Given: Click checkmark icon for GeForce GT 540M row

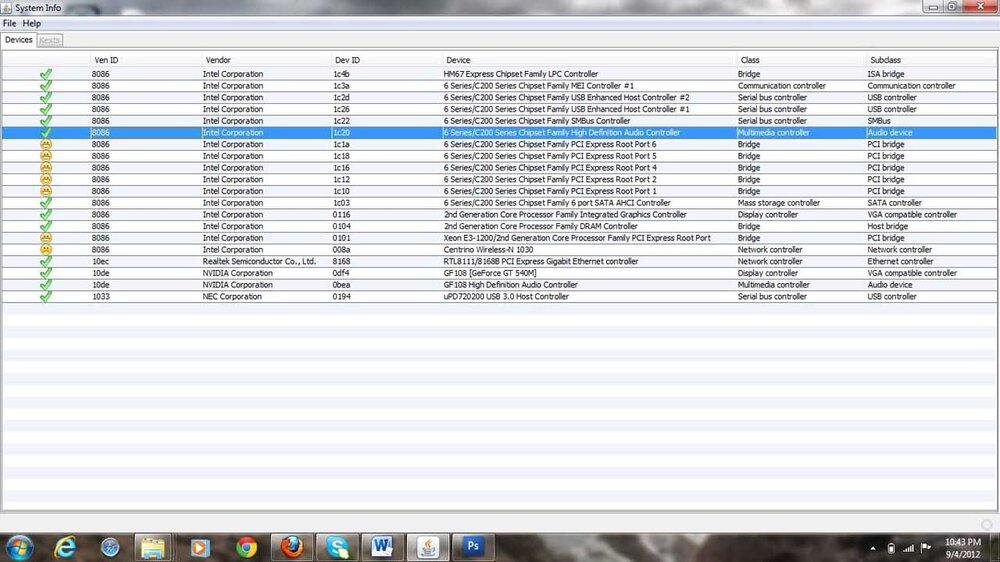Looking at the screenshot, I should [46, 273].
